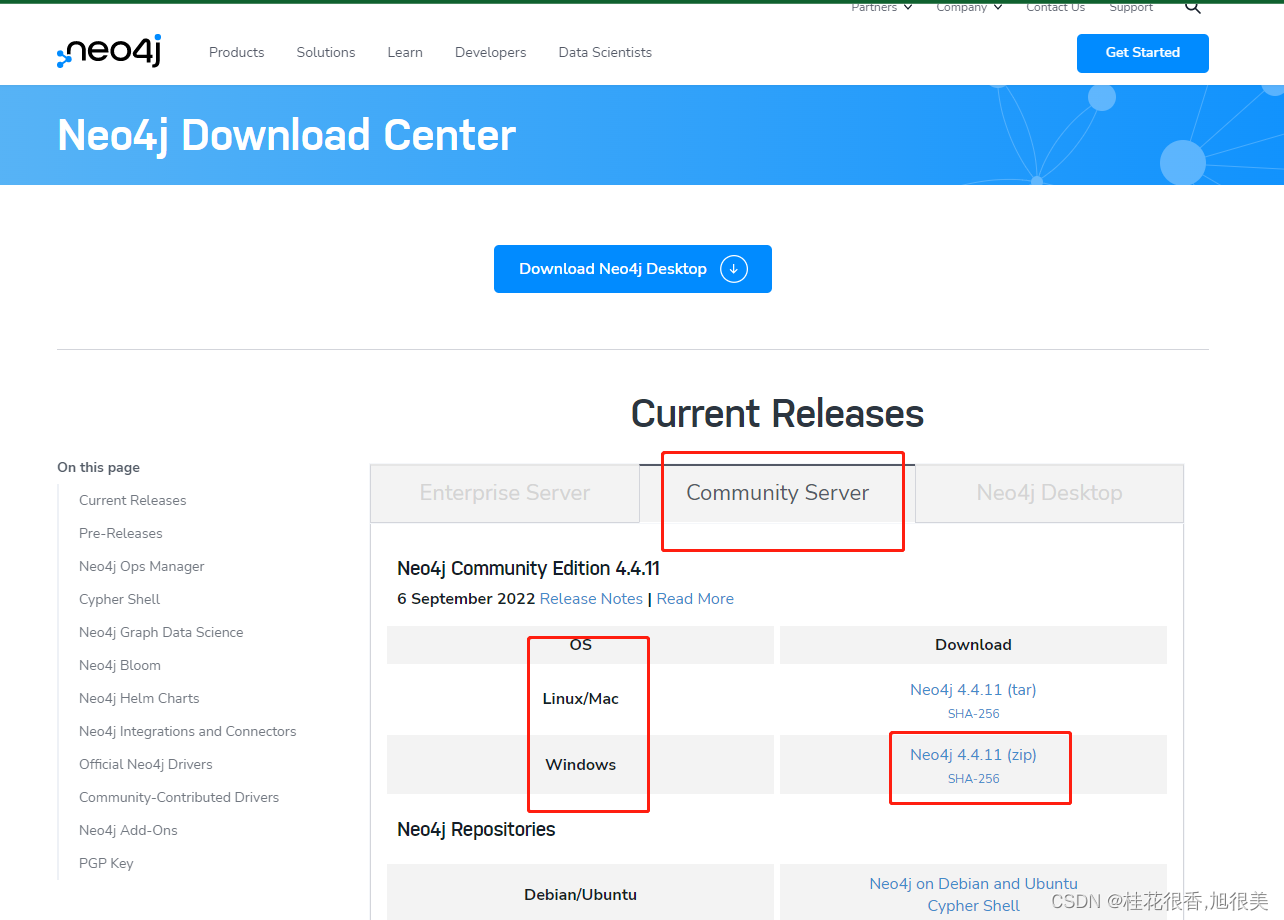Click the OS column header
Screen dimensions: 1284x920
(581, 645)
